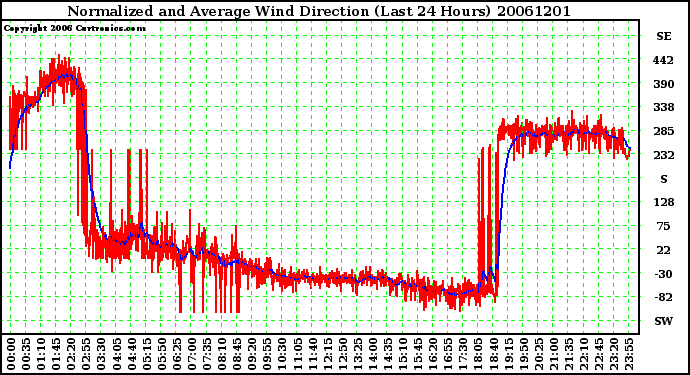690x375 pixels.
Task: Click the 14:35 time label
Action: point(387,354)
